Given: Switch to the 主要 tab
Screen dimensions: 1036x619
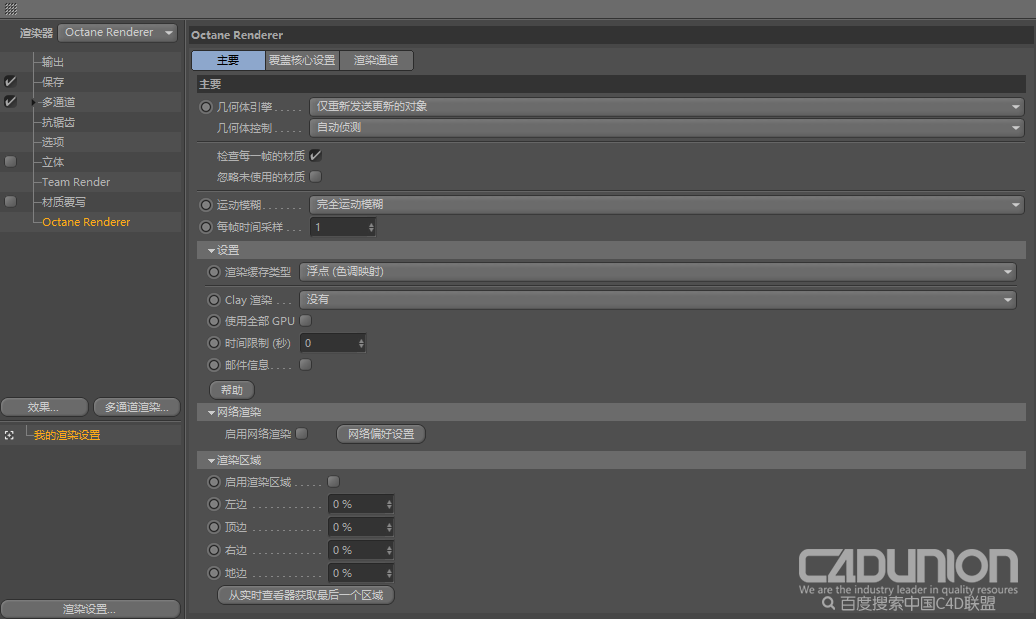Looking at the screenshot, I should 228,60.
